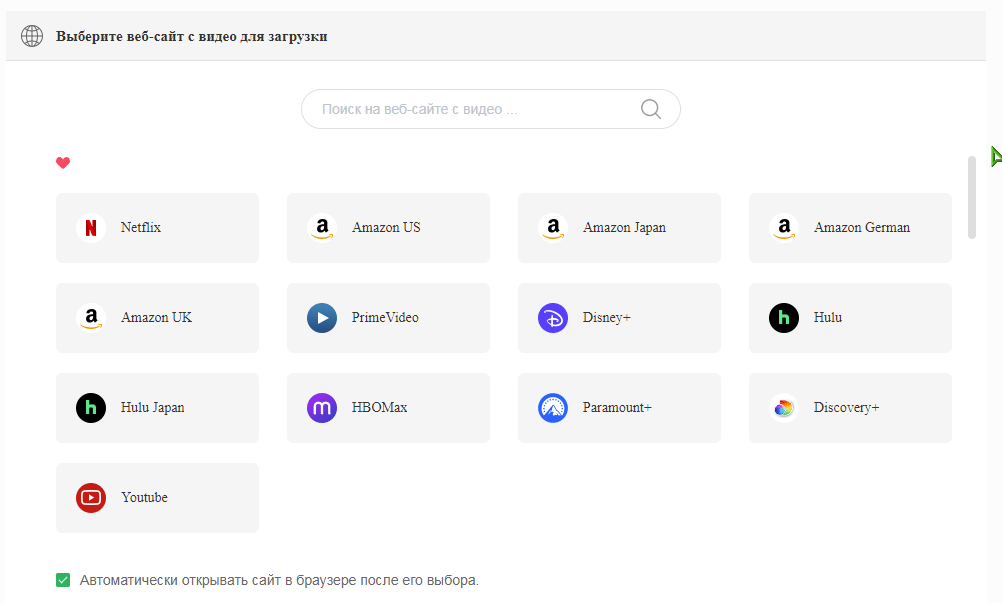1002x603 pixels.
Task: Click the vertical scrollbar thumb
Action: [x=972, y=197]
